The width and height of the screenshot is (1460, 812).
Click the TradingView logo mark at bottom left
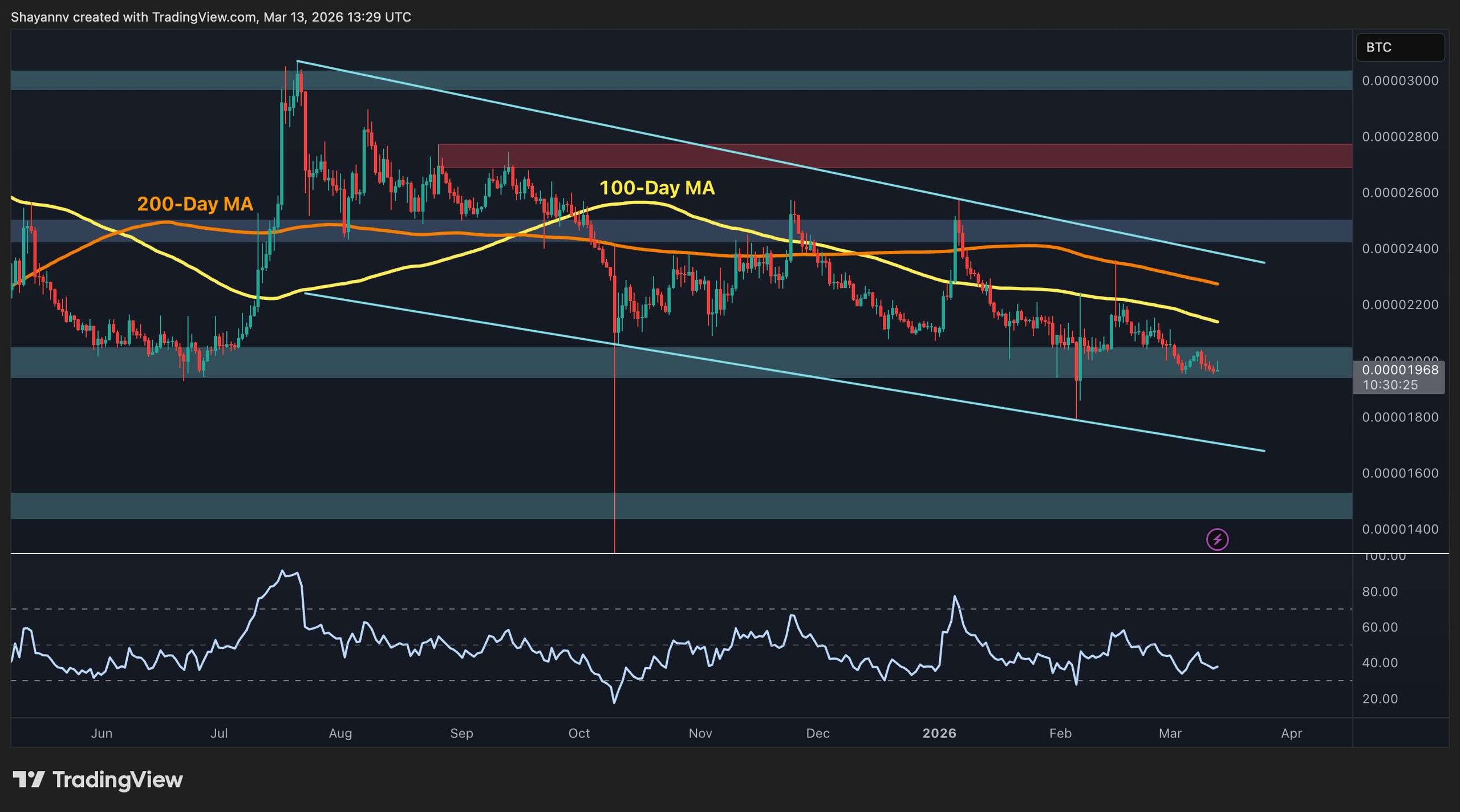click(29, 779)
